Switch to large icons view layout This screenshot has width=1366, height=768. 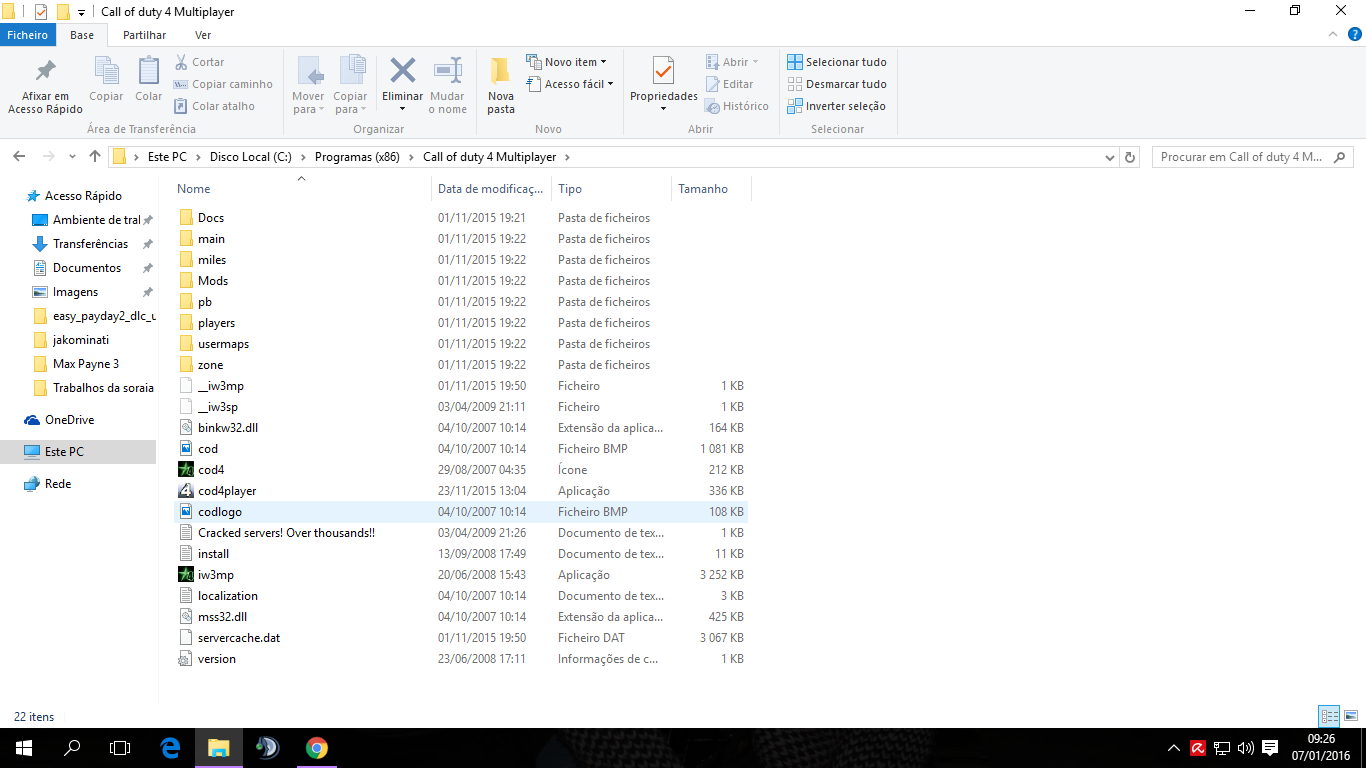pyautogui.click(x=1351, y=716)
